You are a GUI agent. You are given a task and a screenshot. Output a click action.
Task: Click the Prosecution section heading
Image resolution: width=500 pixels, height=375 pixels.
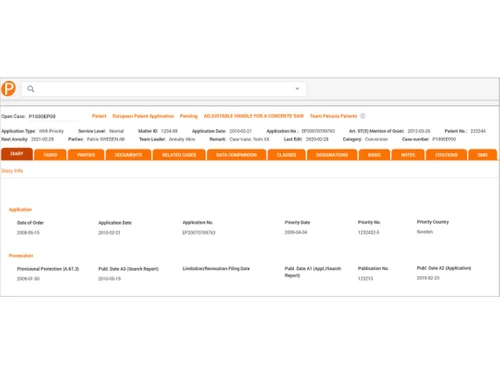[x=21, y=256]
